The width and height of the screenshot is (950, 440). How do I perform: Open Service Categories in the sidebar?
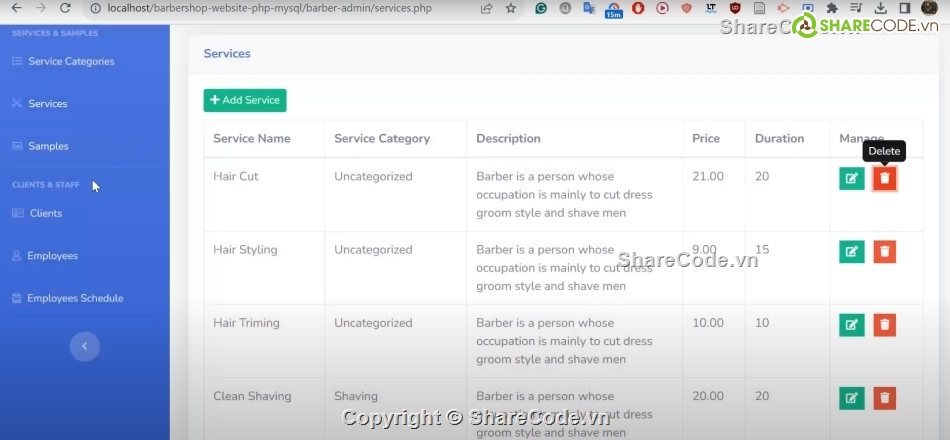(70, 61)
